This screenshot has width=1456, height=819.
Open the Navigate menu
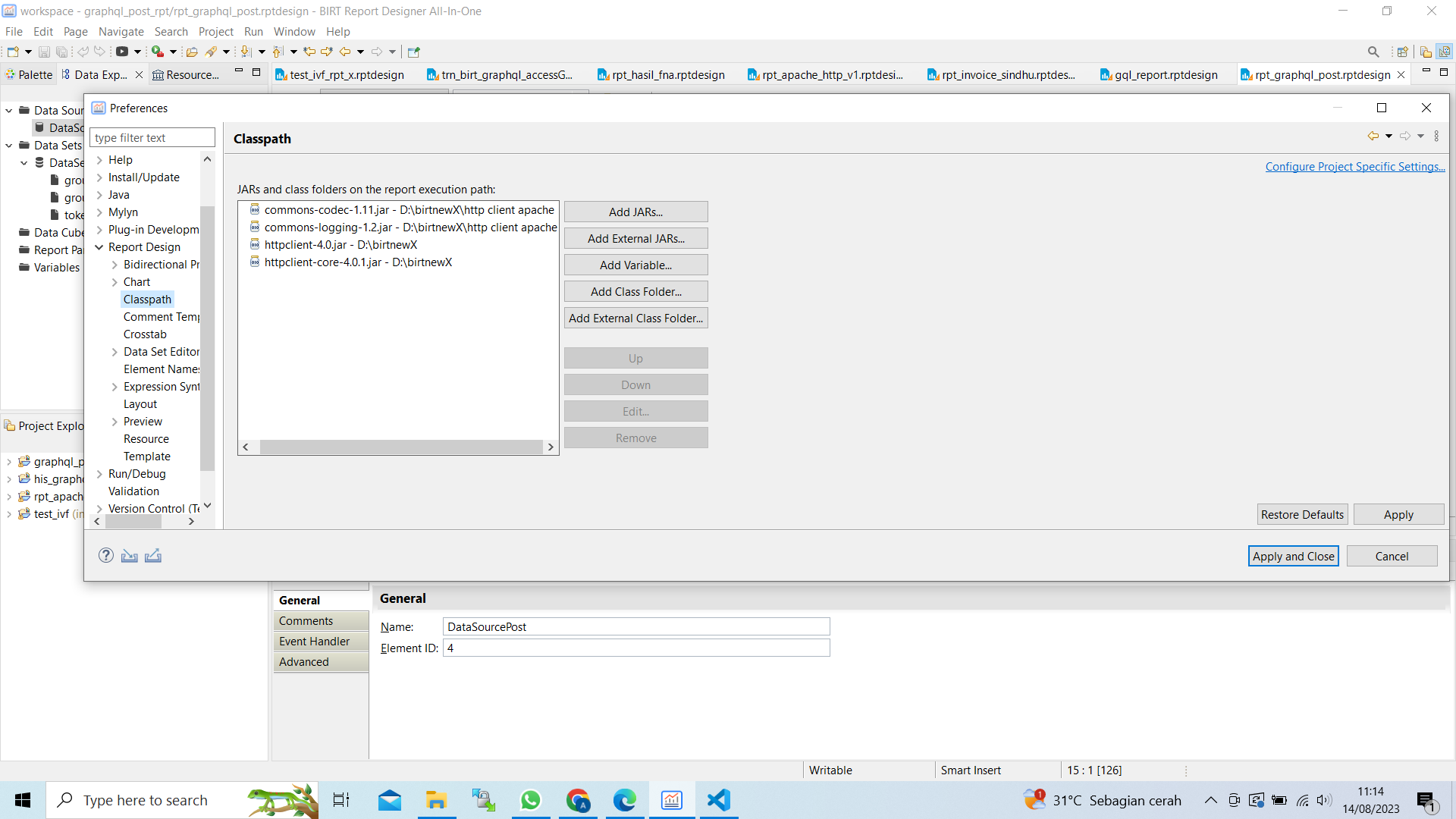[x=121, y=32]
